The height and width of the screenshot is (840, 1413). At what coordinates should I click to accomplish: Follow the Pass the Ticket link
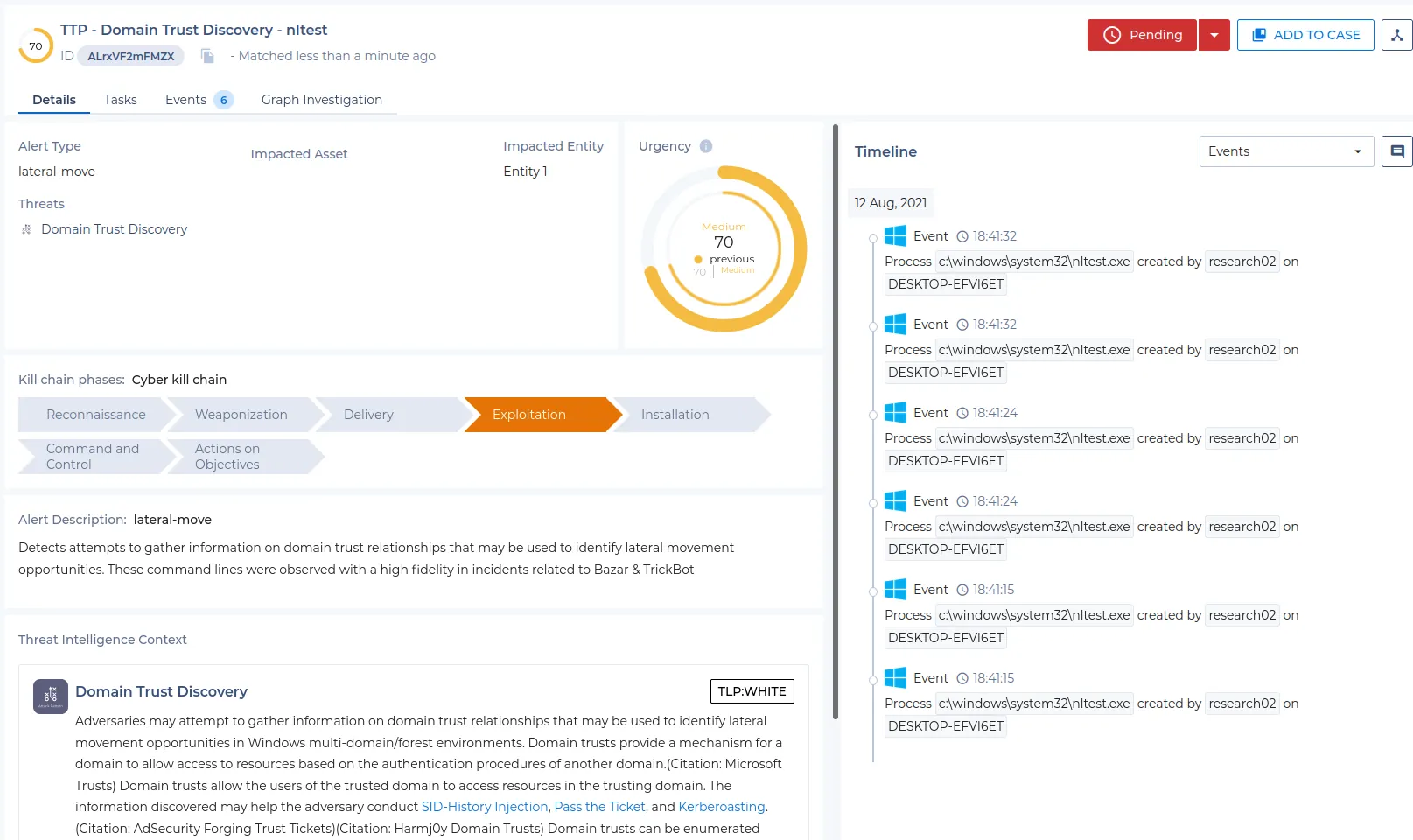tap(600, 807)
